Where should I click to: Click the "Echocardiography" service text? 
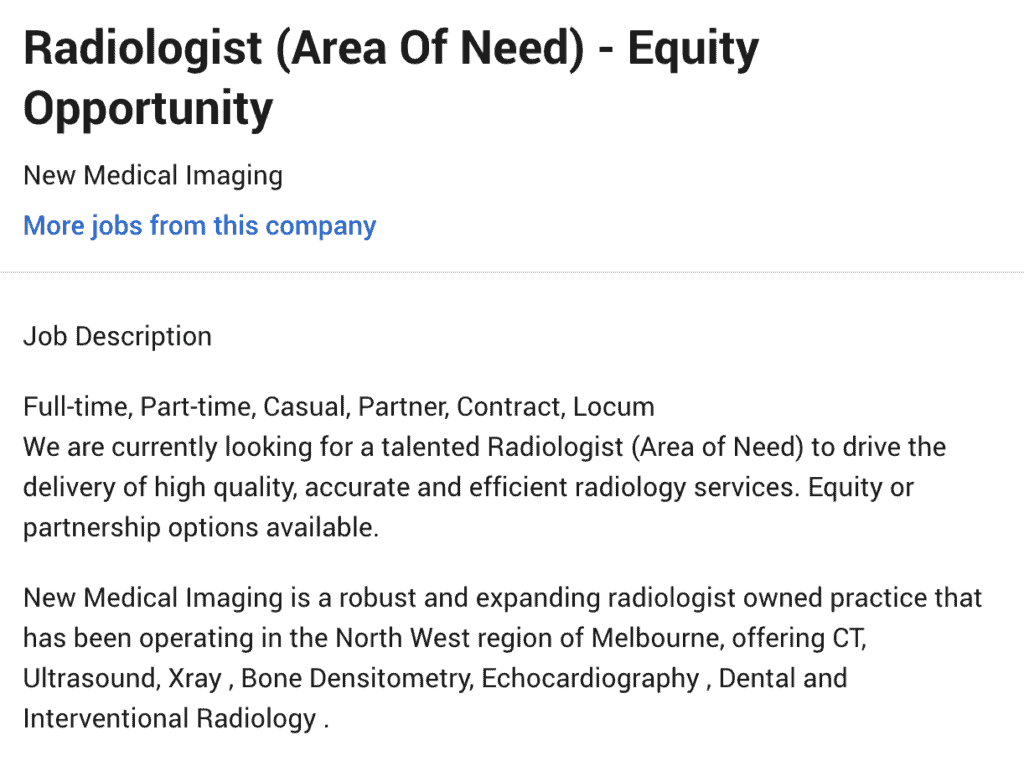590,678
